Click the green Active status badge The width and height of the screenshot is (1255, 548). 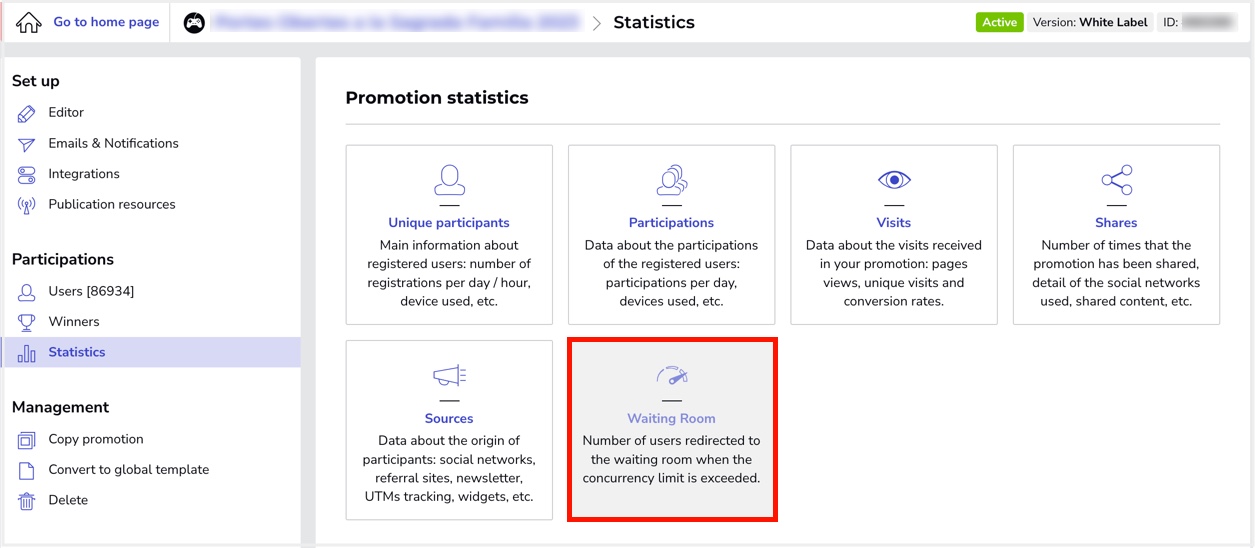[x=999, y=22]
